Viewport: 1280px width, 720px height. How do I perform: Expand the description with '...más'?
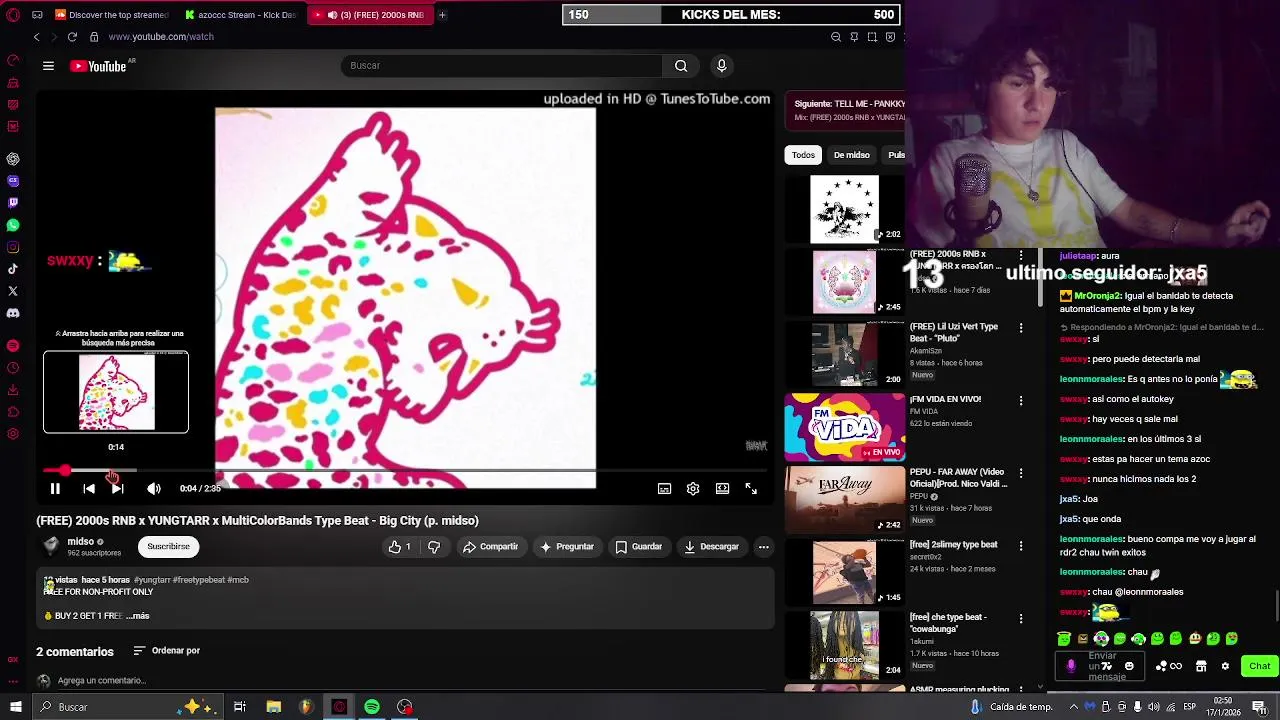(x=138, y=616)
